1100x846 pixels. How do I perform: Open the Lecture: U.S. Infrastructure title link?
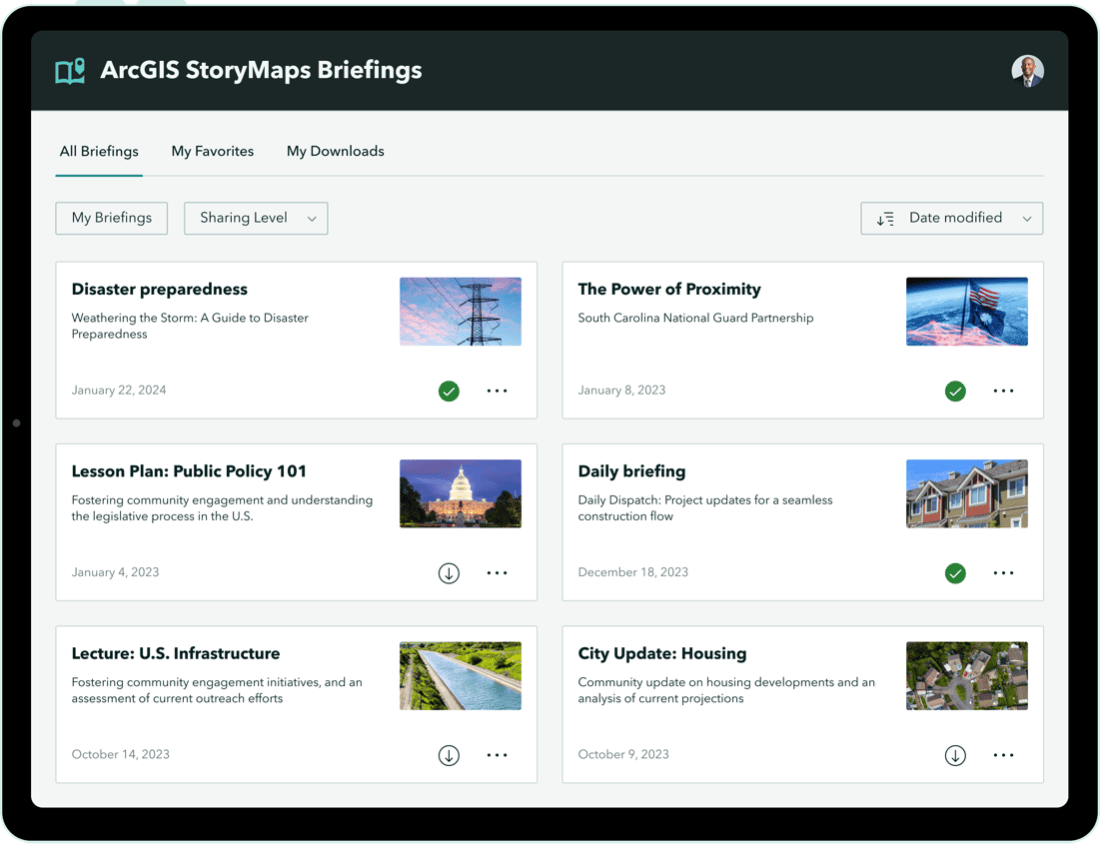pos(175,653)
